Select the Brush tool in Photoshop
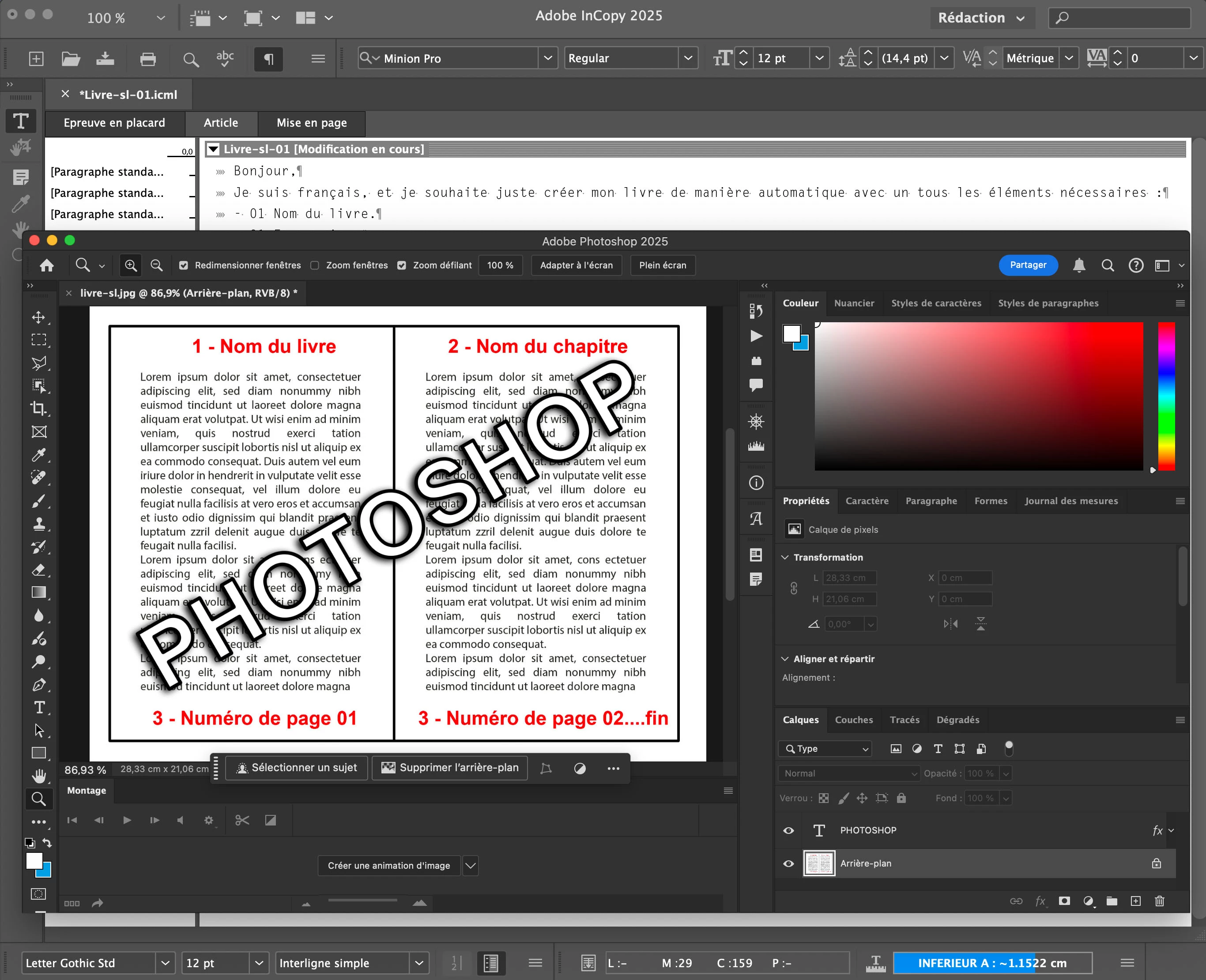Screen dimensions: 1206x980 [38, 501]
